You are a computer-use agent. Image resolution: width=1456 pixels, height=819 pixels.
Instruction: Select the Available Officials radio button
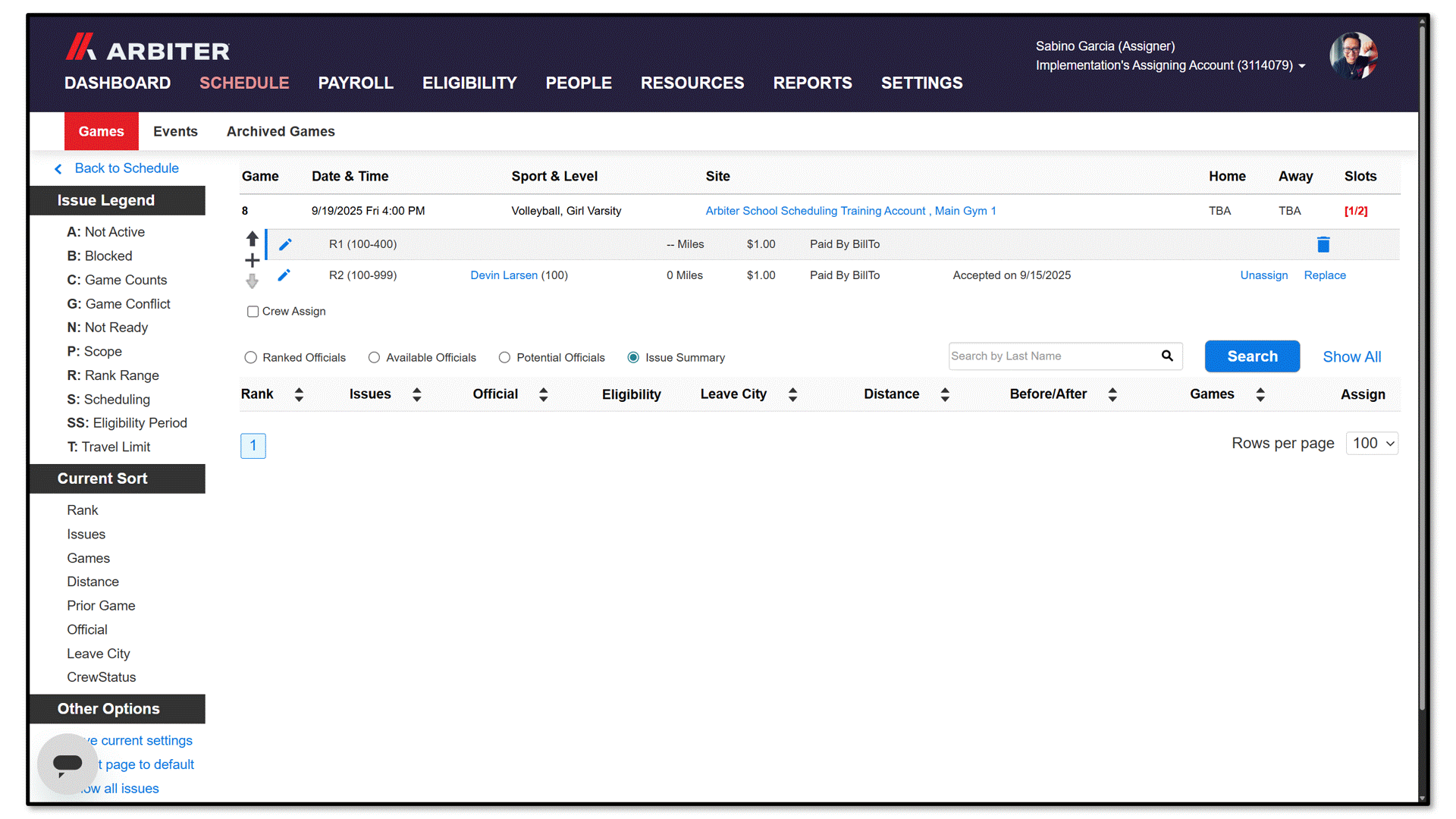pyautogui.click(x=374, y=357)
